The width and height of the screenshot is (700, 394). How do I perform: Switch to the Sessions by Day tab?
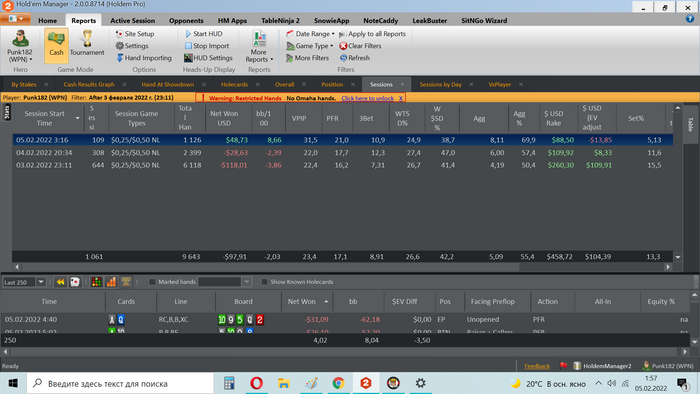[441, 84]
